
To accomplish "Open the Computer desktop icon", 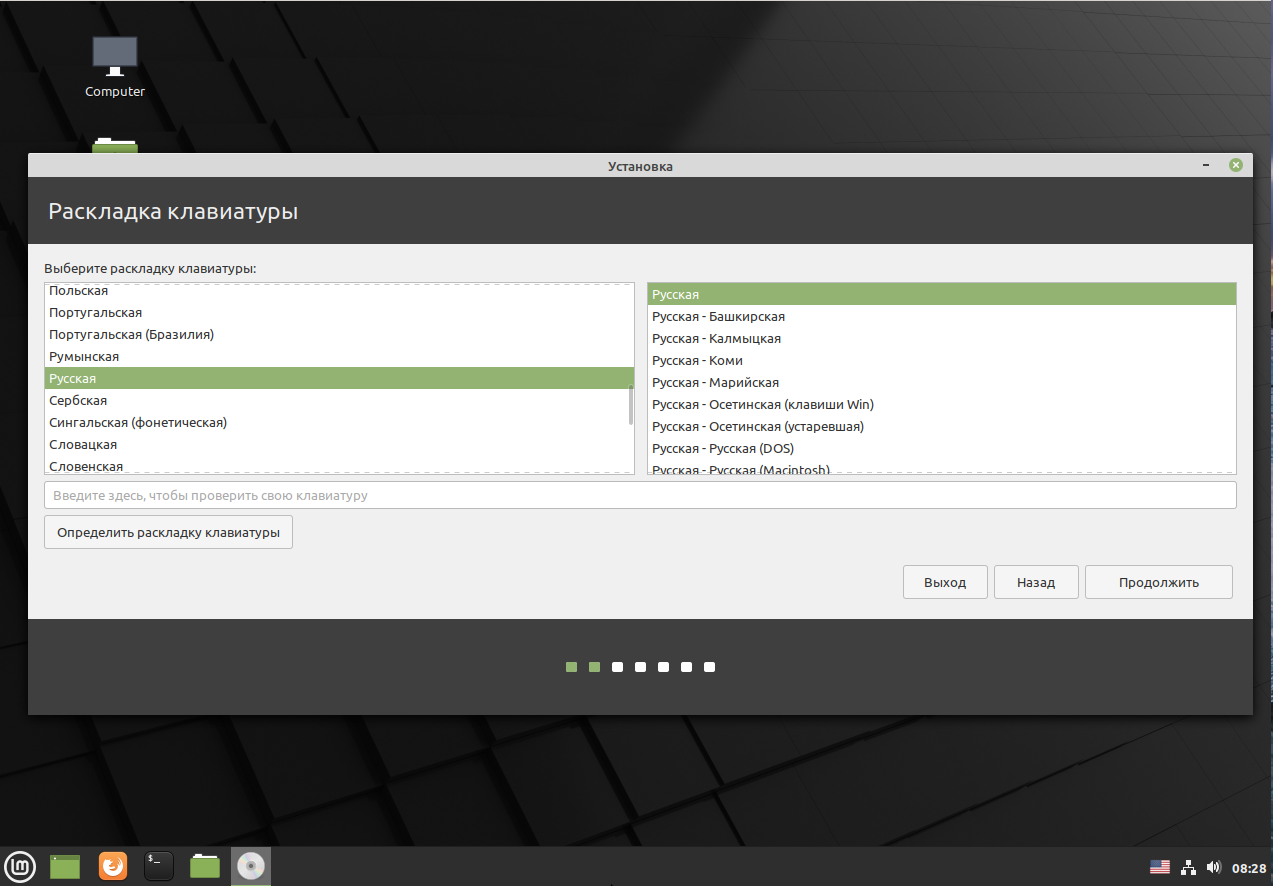I will click(115, 68).
